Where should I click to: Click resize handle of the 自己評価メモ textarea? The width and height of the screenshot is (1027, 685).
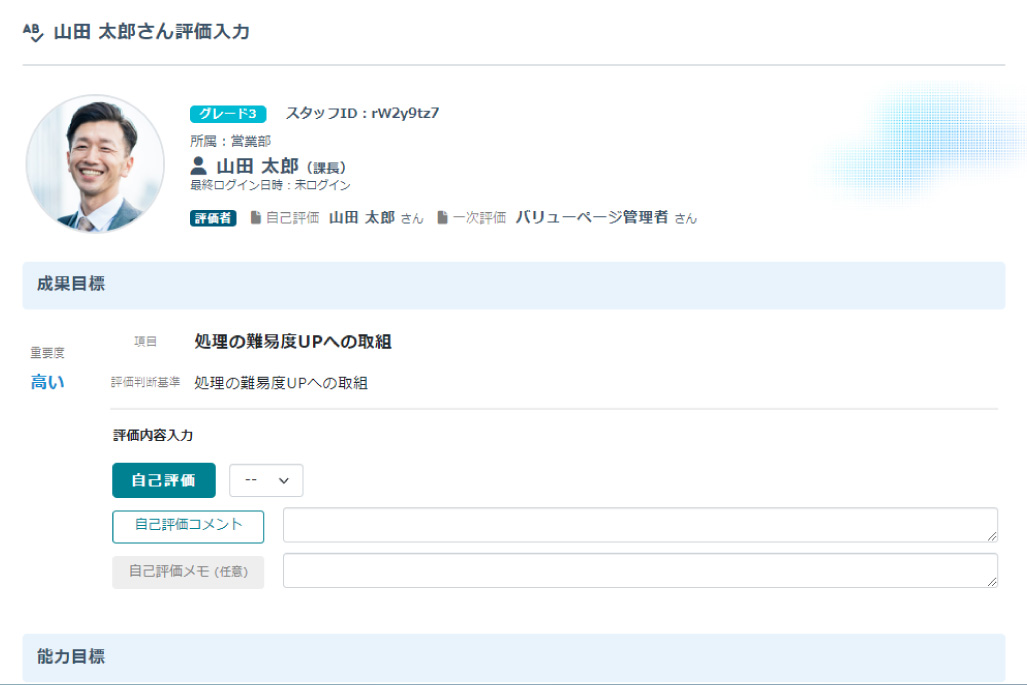point(992,582)
